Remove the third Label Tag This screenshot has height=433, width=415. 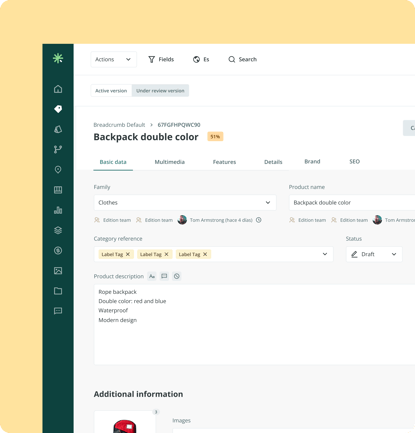205,254
